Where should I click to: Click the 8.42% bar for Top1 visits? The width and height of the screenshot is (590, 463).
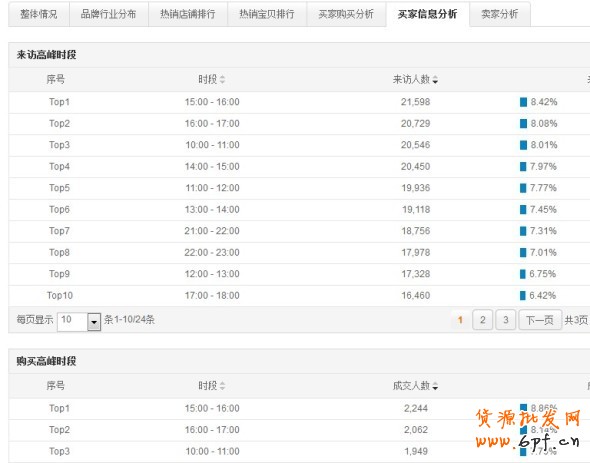click(523, 102)
